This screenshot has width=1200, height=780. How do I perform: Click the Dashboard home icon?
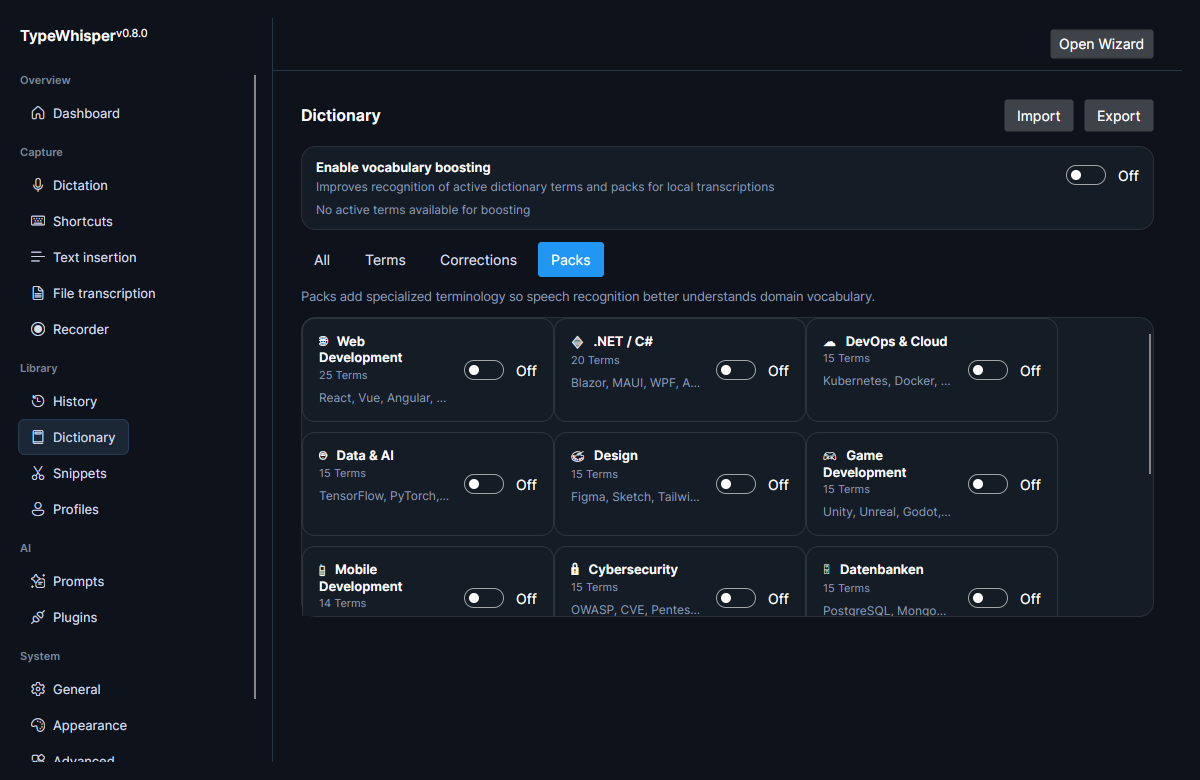click(38, 113)
